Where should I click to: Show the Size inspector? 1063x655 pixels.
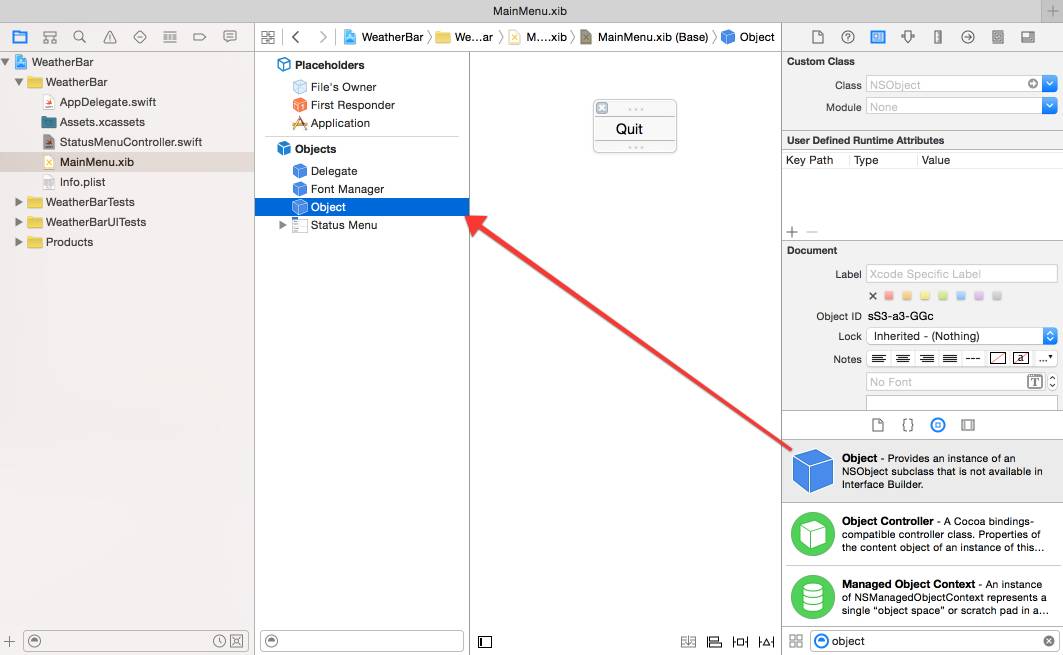click(938, 37)
